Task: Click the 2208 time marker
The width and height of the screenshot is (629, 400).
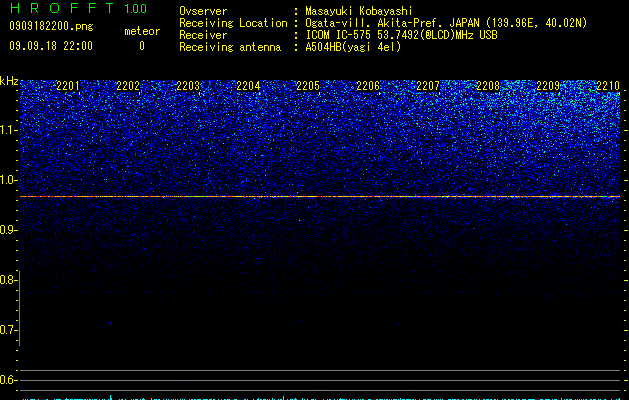Action: pyautogui.click(x=488, y=85)
